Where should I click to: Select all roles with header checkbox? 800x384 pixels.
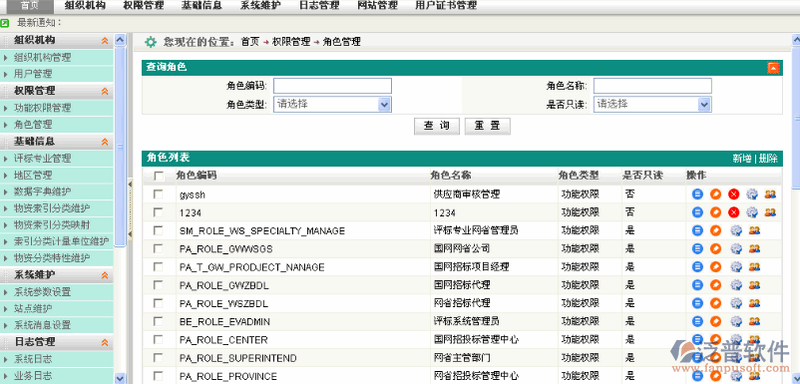click(x=159, y=176)
